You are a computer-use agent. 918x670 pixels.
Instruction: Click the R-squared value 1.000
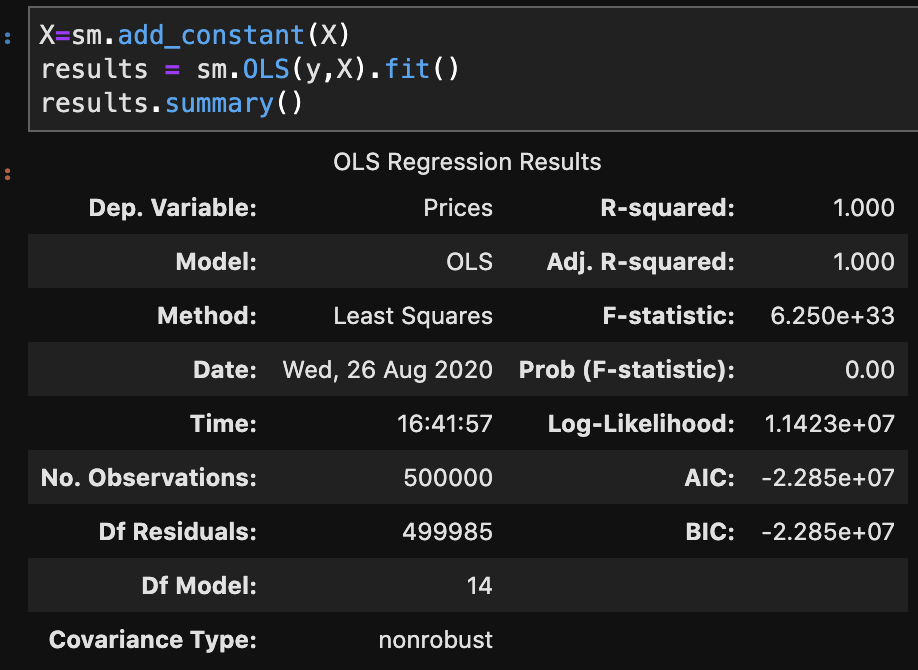(863, 208)
